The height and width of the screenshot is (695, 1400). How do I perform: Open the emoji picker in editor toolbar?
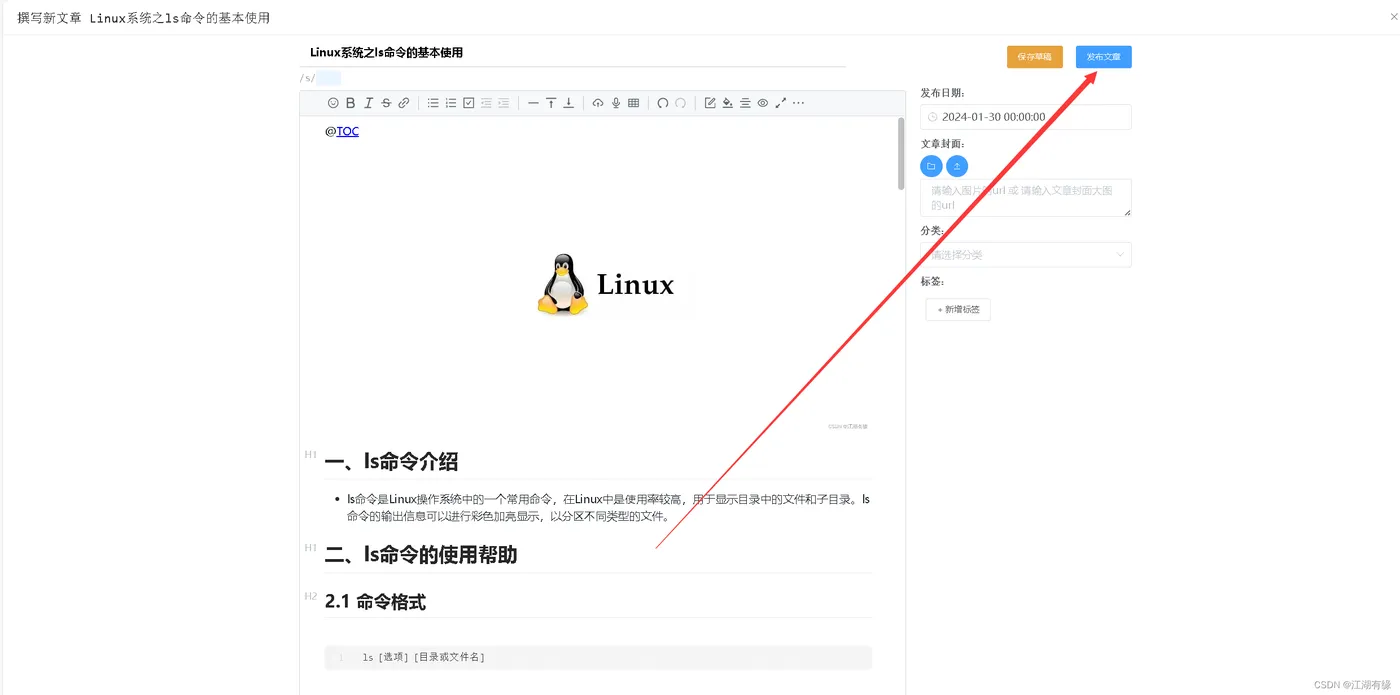pos(333,103)
